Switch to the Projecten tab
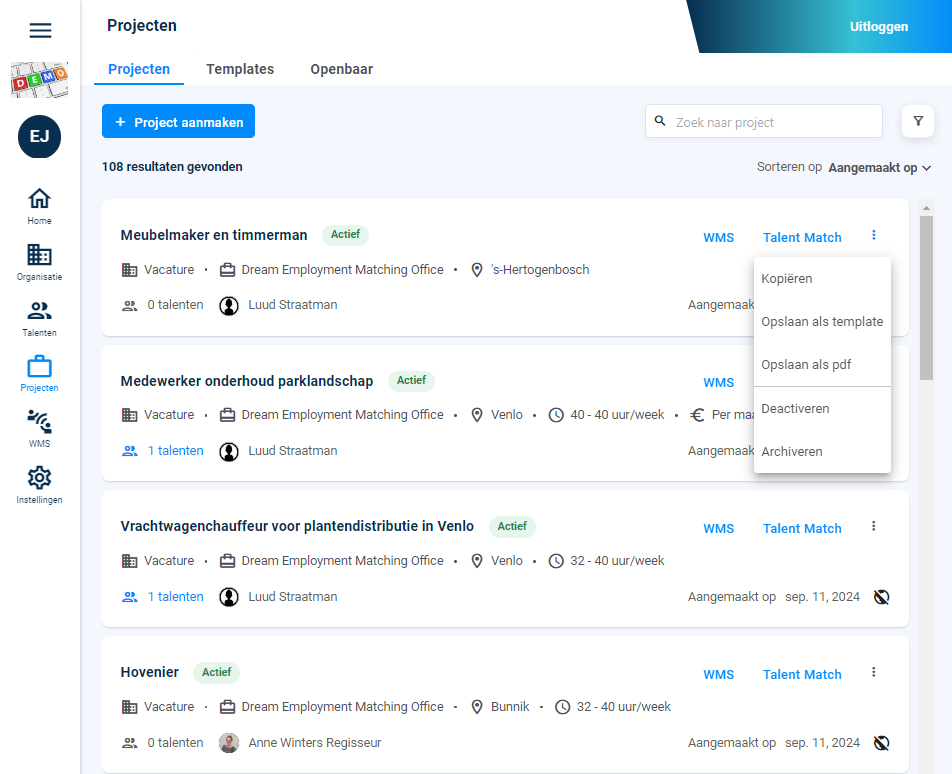Viewport: 952px width, 774px height. (139, 69)
